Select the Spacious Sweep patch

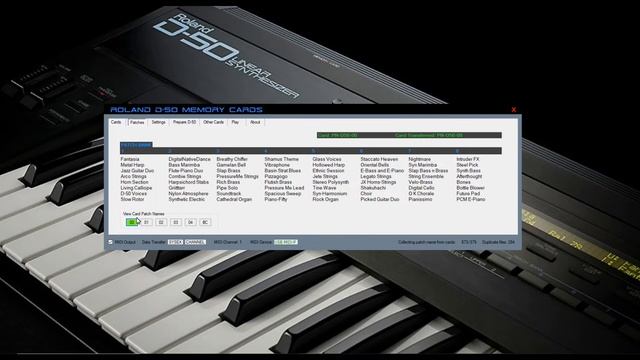click(x=282, y=193)
